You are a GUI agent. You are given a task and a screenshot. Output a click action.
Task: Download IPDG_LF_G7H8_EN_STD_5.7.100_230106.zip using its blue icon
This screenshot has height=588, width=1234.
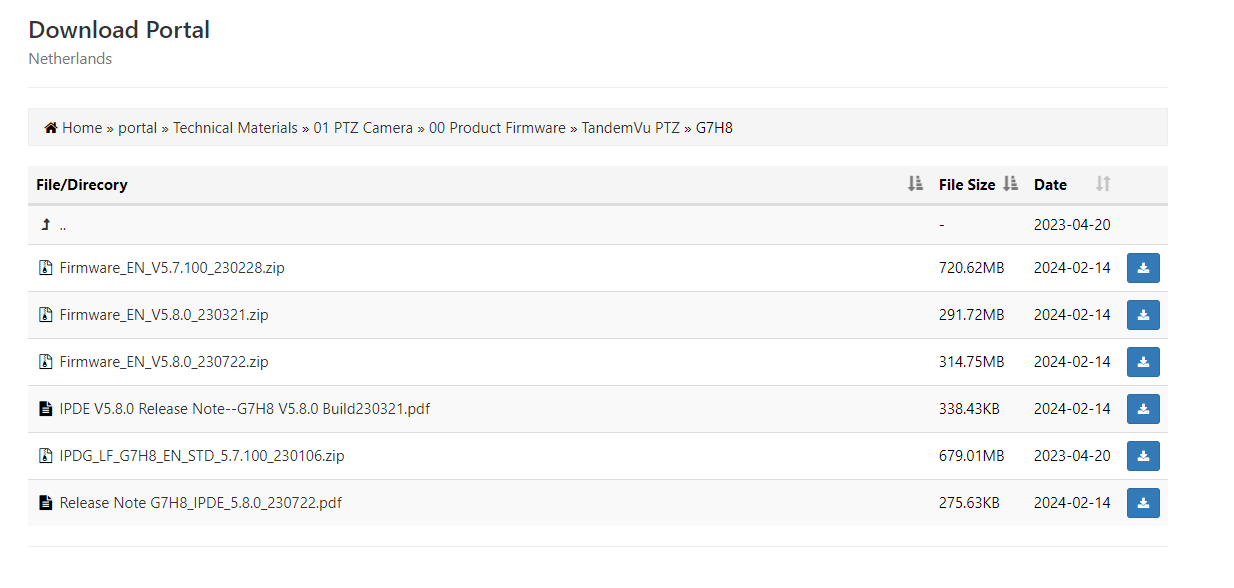tap(1143, 456)
